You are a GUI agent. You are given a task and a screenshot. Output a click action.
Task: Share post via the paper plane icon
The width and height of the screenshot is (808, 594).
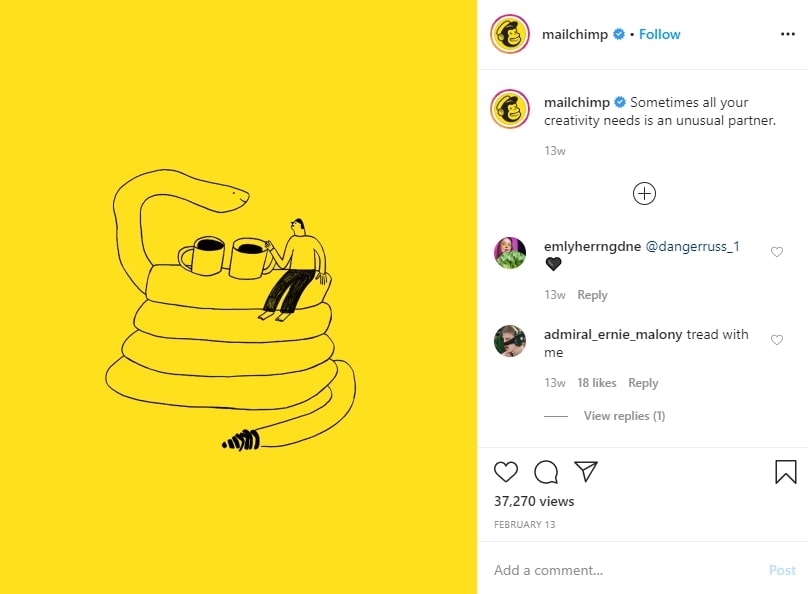[586, 471]
